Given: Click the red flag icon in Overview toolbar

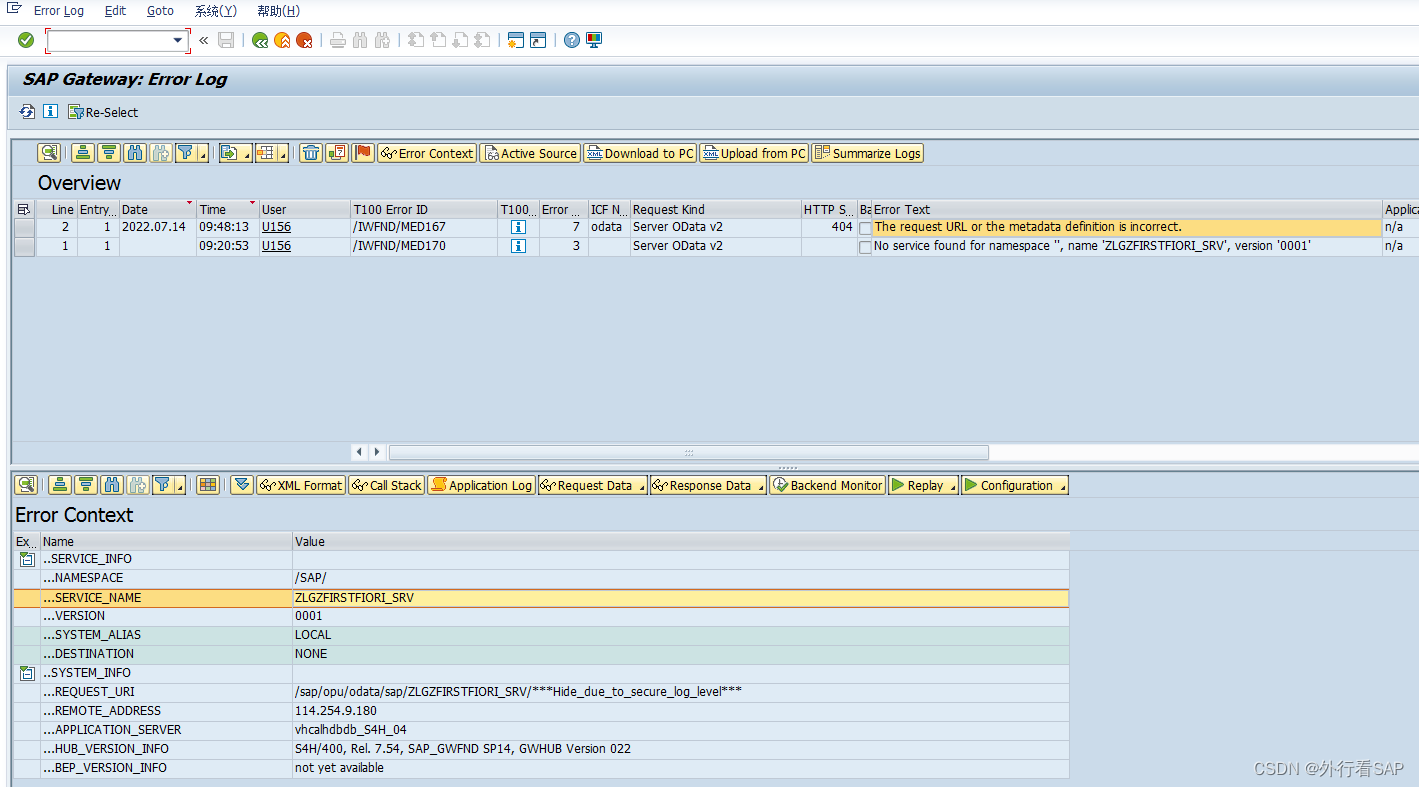Looking at the screenshot, I should (363, 153).
